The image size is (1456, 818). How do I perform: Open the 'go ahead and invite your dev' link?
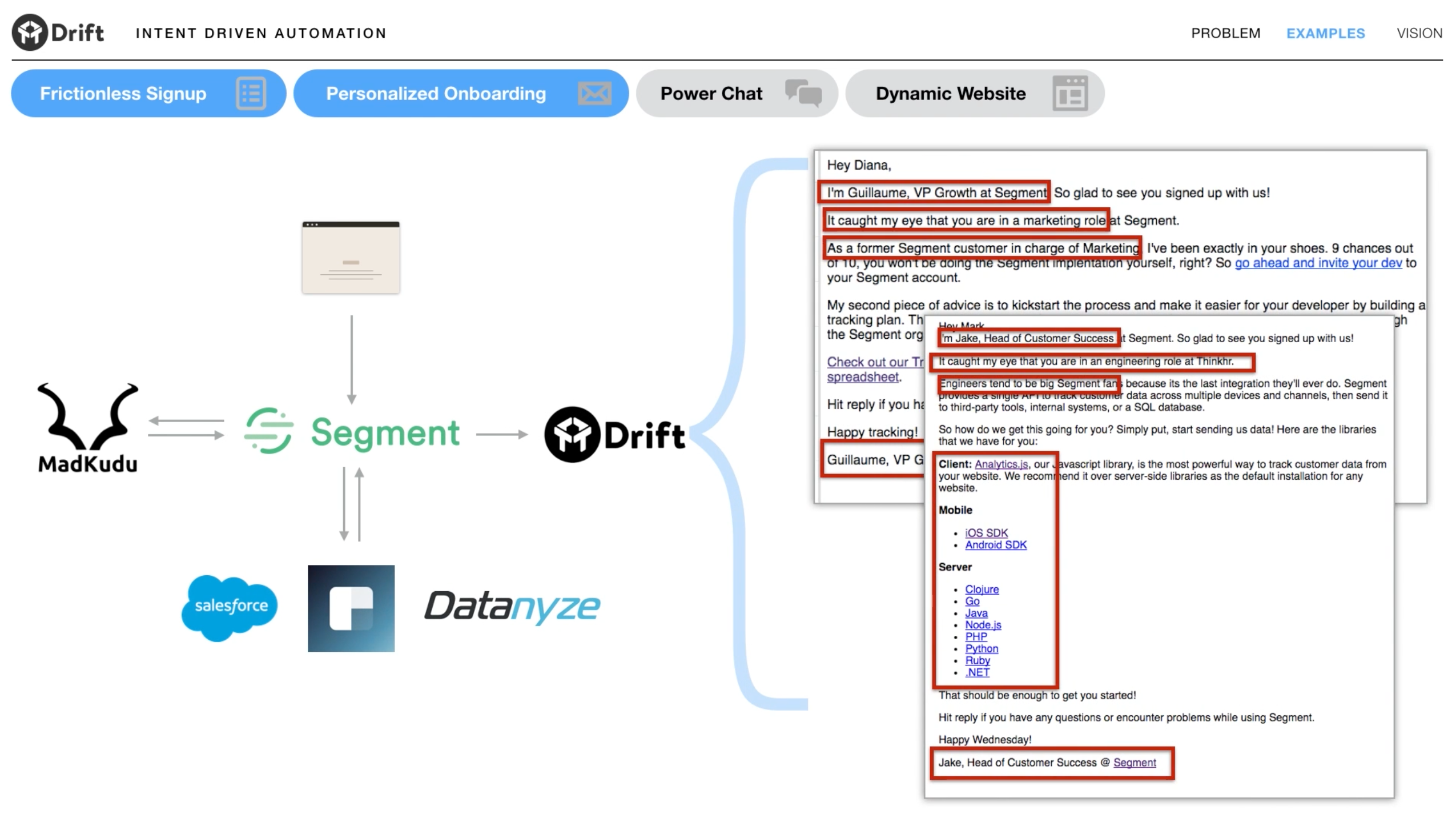pos(1317,263)
